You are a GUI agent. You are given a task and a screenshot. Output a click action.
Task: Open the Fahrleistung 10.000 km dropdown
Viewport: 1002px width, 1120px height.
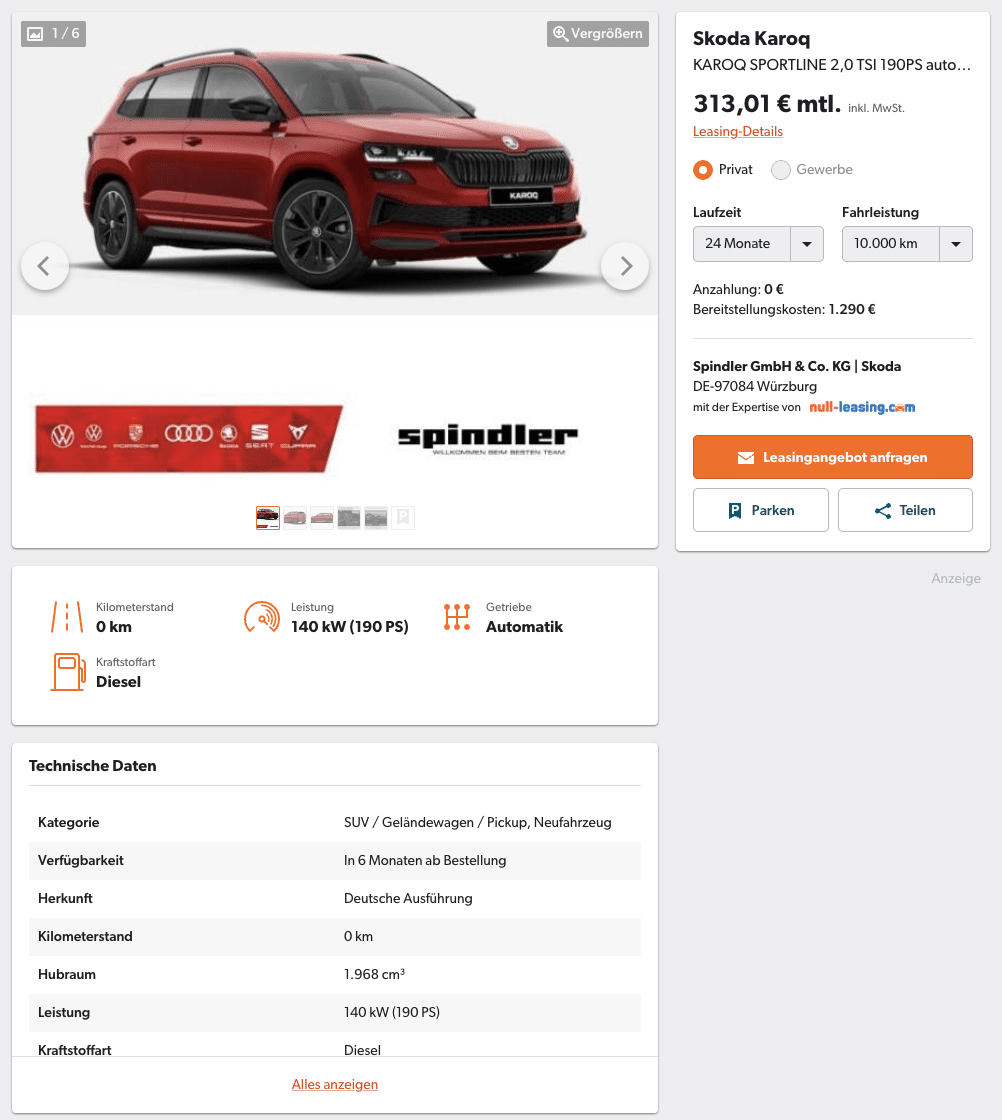(x=907, y=244)
